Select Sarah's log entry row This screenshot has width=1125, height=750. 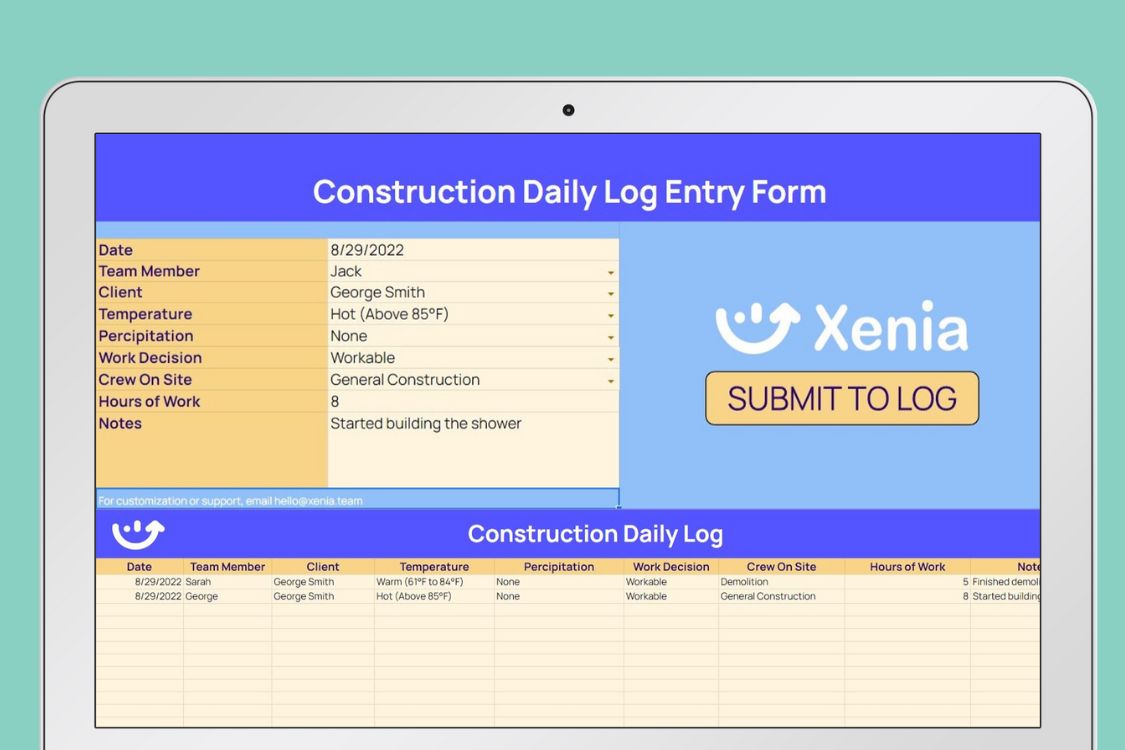point(400,581)
